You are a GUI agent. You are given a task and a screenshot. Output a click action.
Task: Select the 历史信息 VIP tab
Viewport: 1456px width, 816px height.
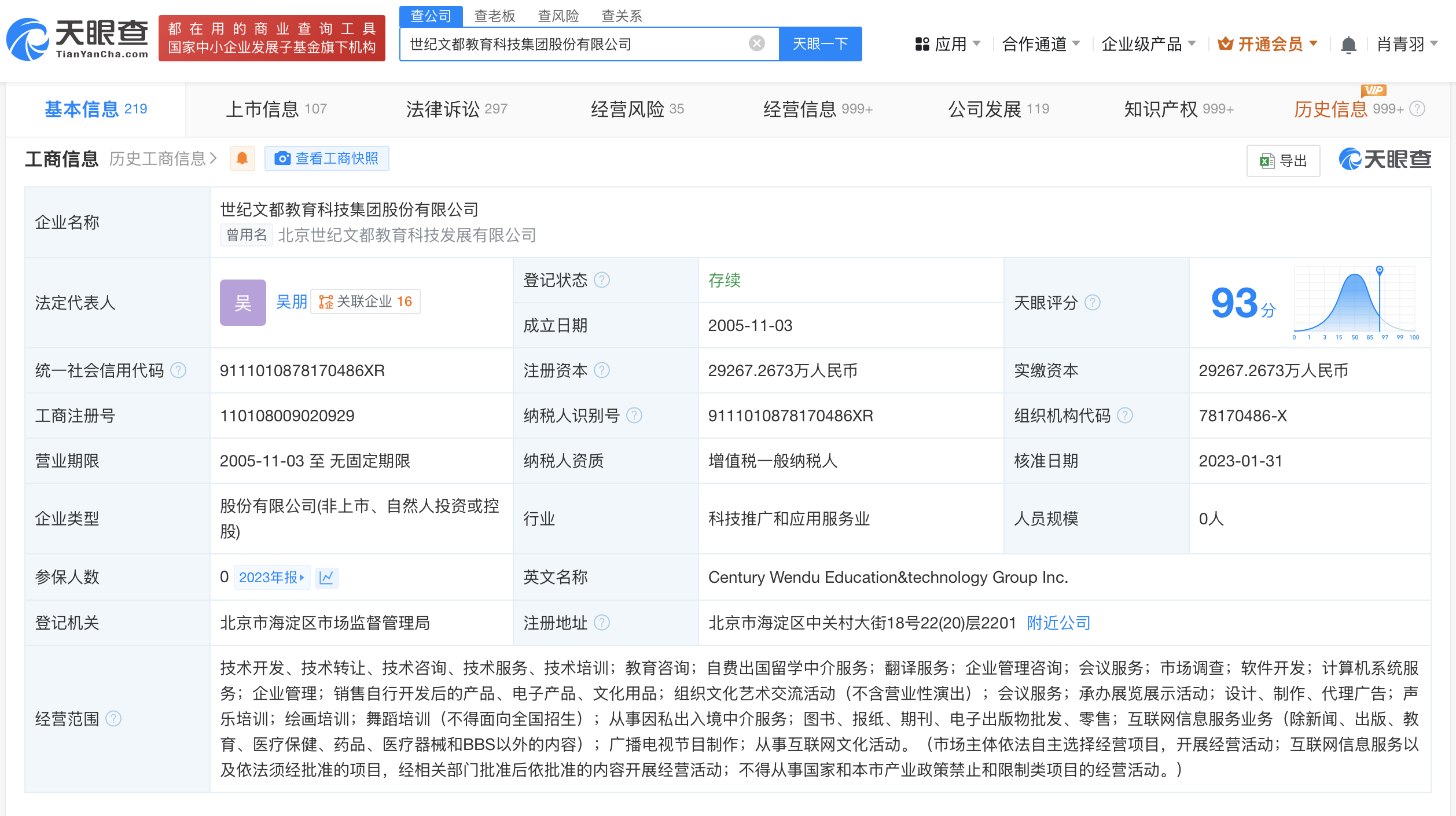coord(1348,109)
